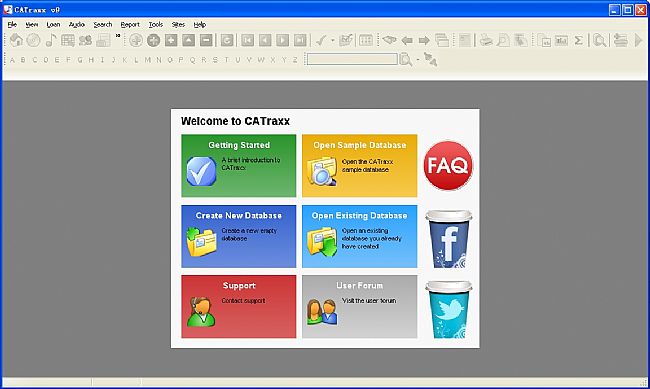Filter by letter A in alphabet bar
This screenshot has height=389, width=650.
[12, 60]
